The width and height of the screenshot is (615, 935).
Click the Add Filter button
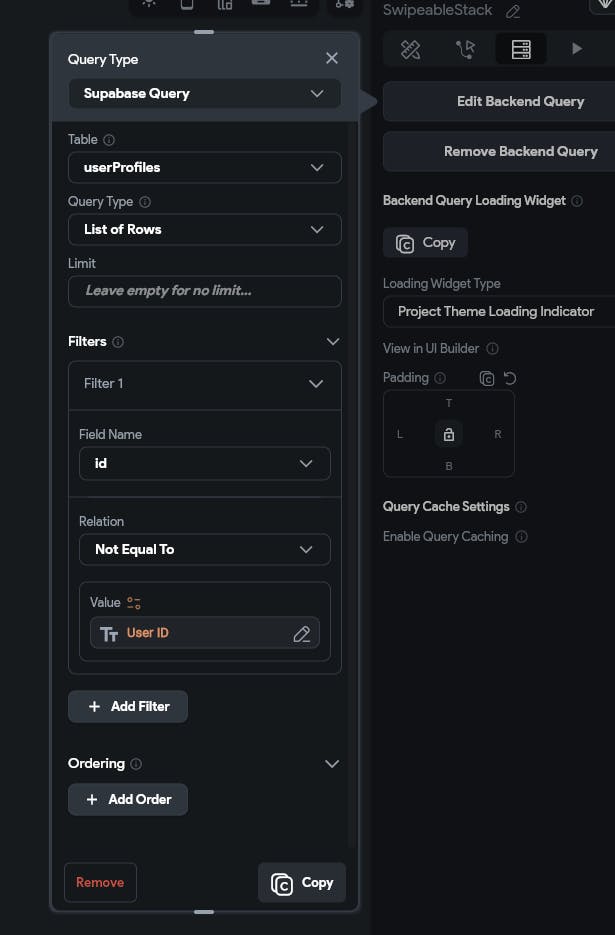coord(128,706)
